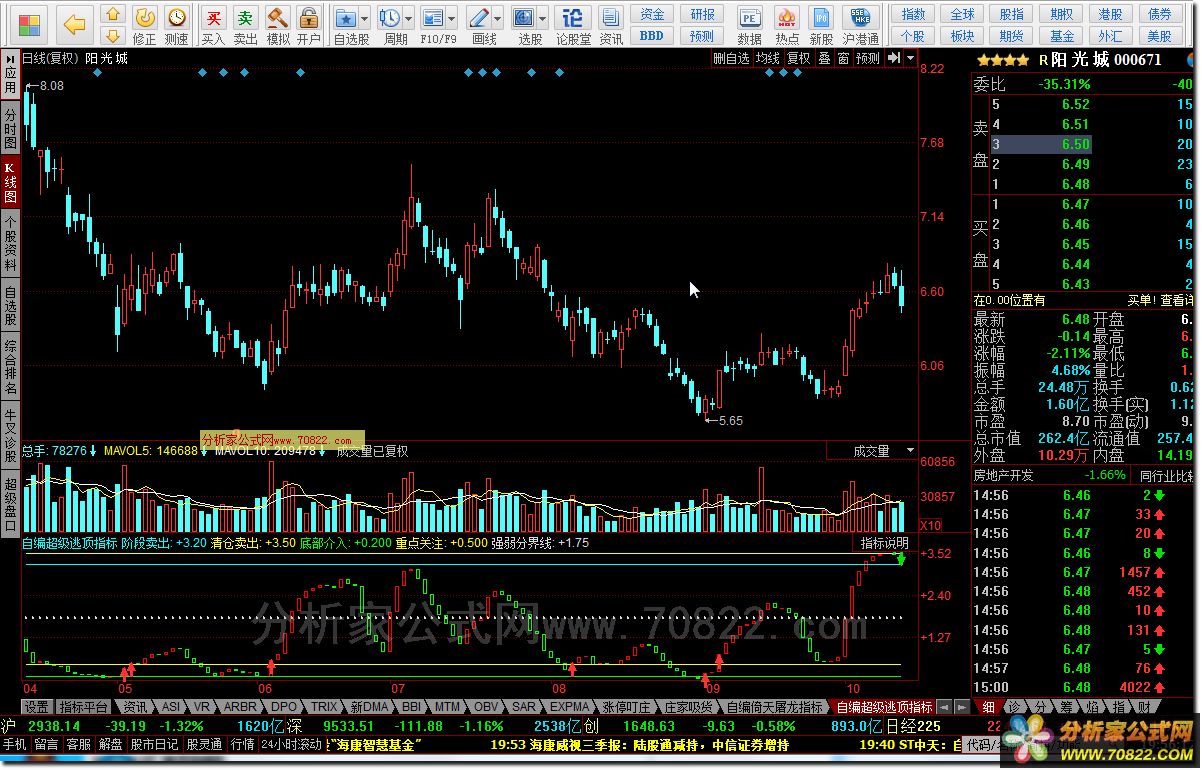This screenshot has width=1202, height=770.
Task: Toggle 复权 price adjustment on chart
Action: [x=798, y=58]
